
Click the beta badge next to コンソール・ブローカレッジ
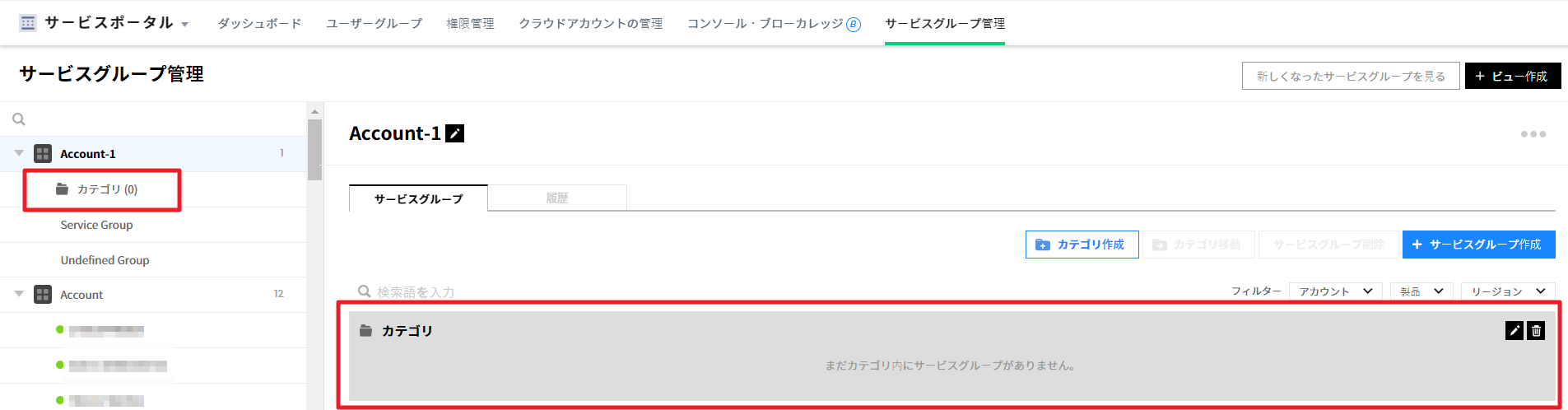(x=854, y=25)
